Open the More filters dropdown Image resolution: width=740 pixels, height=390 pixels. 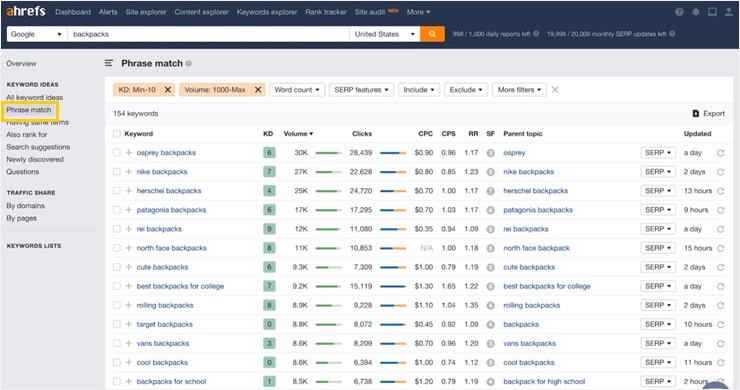tap(519, 90)
